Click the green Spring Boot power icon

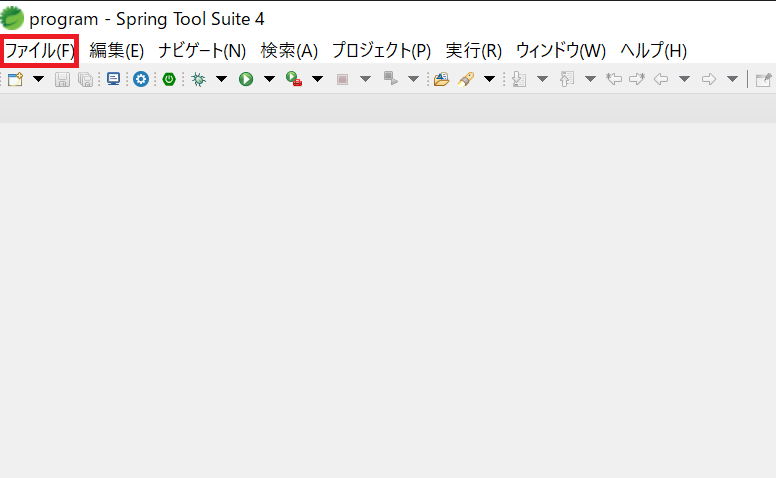point(169,79)
